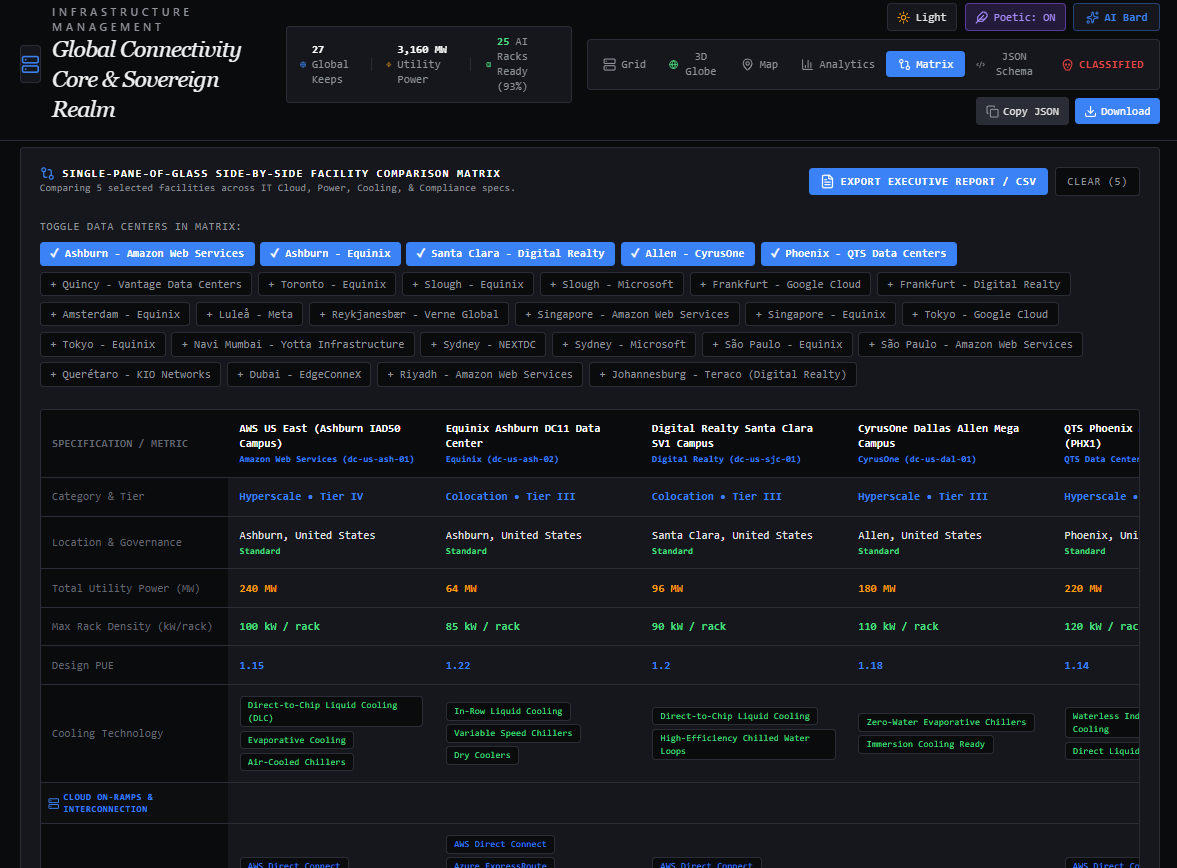Click the Dry Coolers tag
Screen dimensions: 1177x868
[x=482, y=755]
